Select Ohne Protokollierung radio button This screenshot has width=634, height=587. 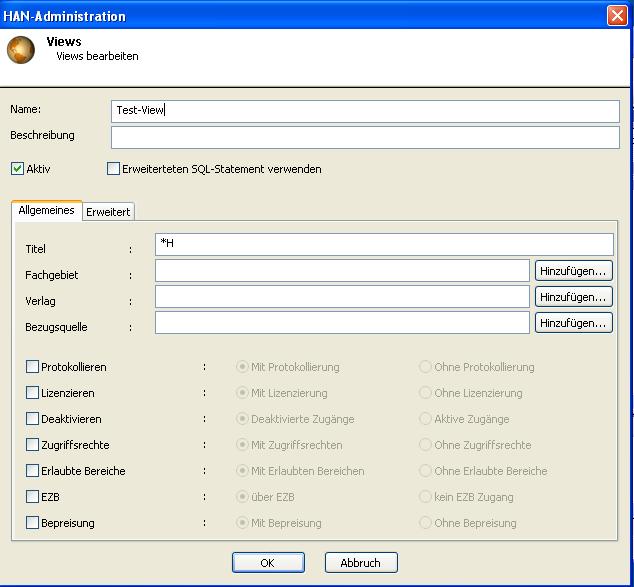425,367
